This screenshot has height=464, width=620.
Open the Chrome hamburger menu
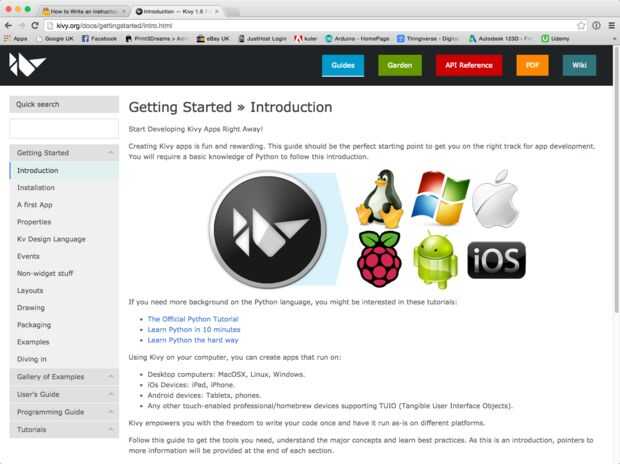tap(611, 26)
